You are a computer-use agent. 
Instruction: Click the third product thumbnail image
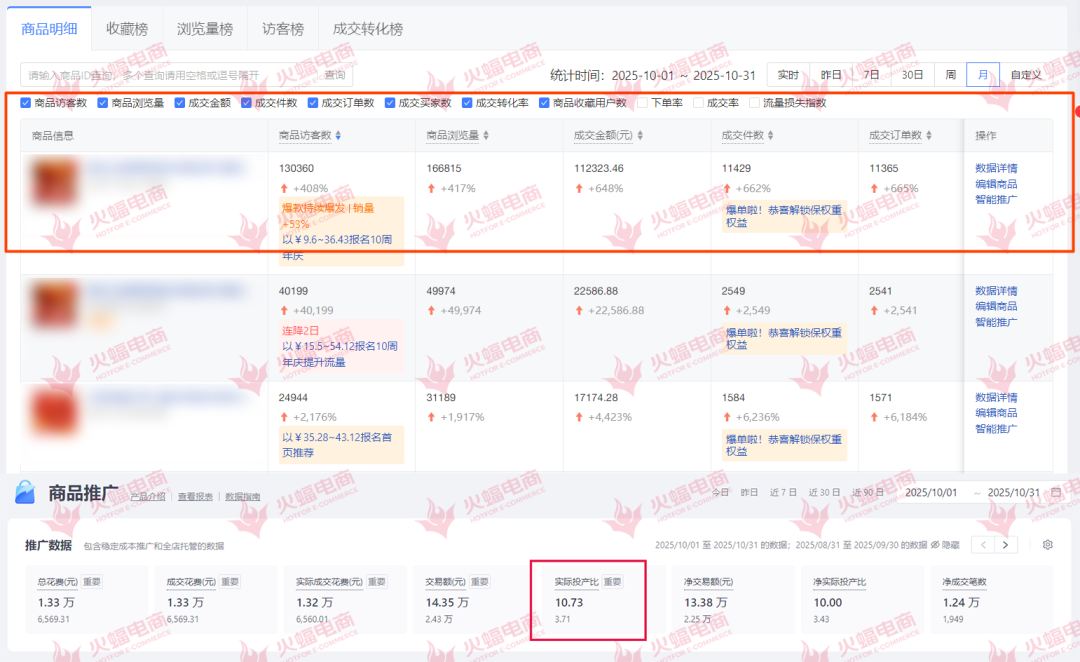pyautogui.click(x=54, y=411)
